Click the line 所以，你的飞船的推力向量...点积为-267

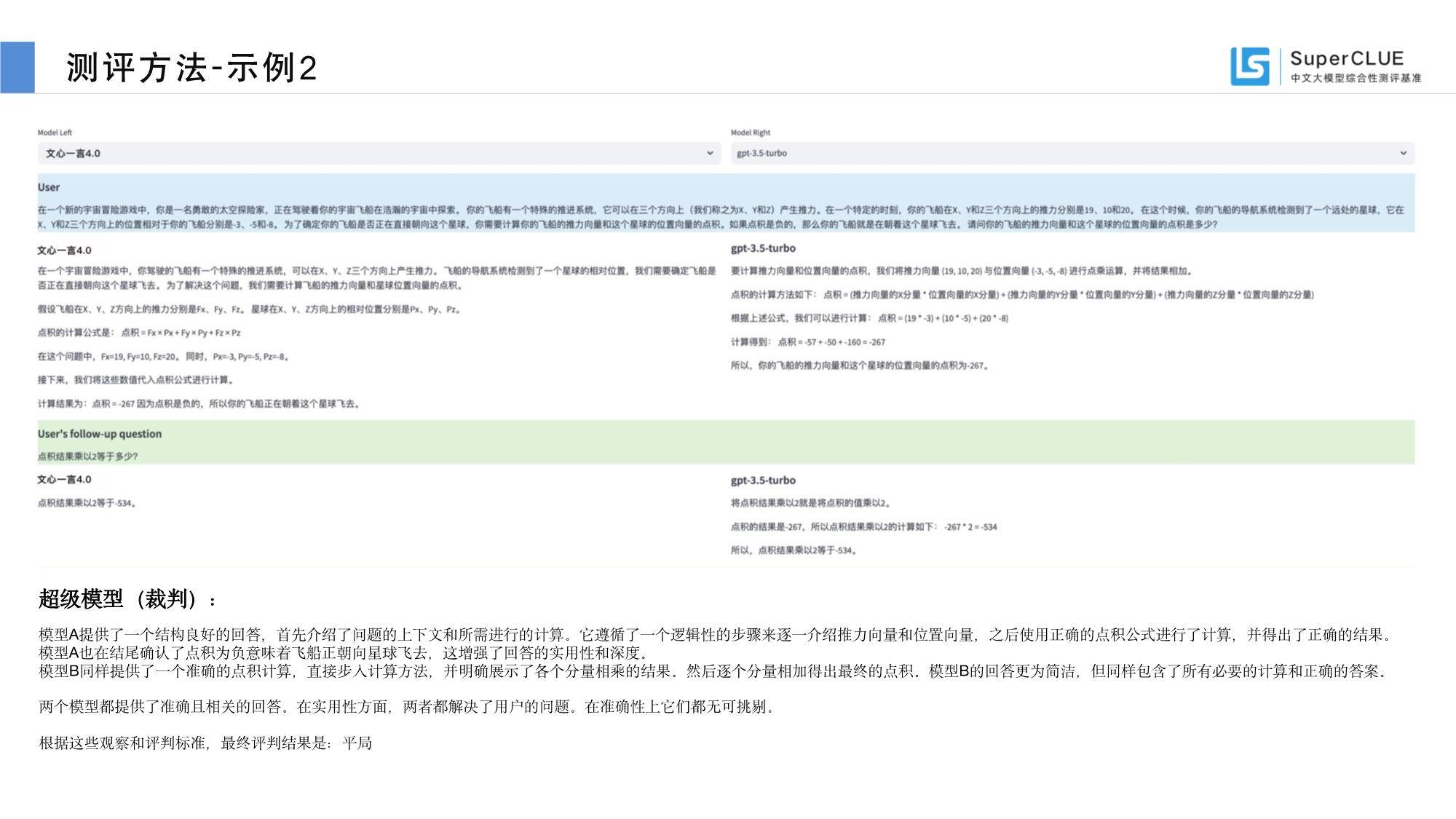point(860,365)
